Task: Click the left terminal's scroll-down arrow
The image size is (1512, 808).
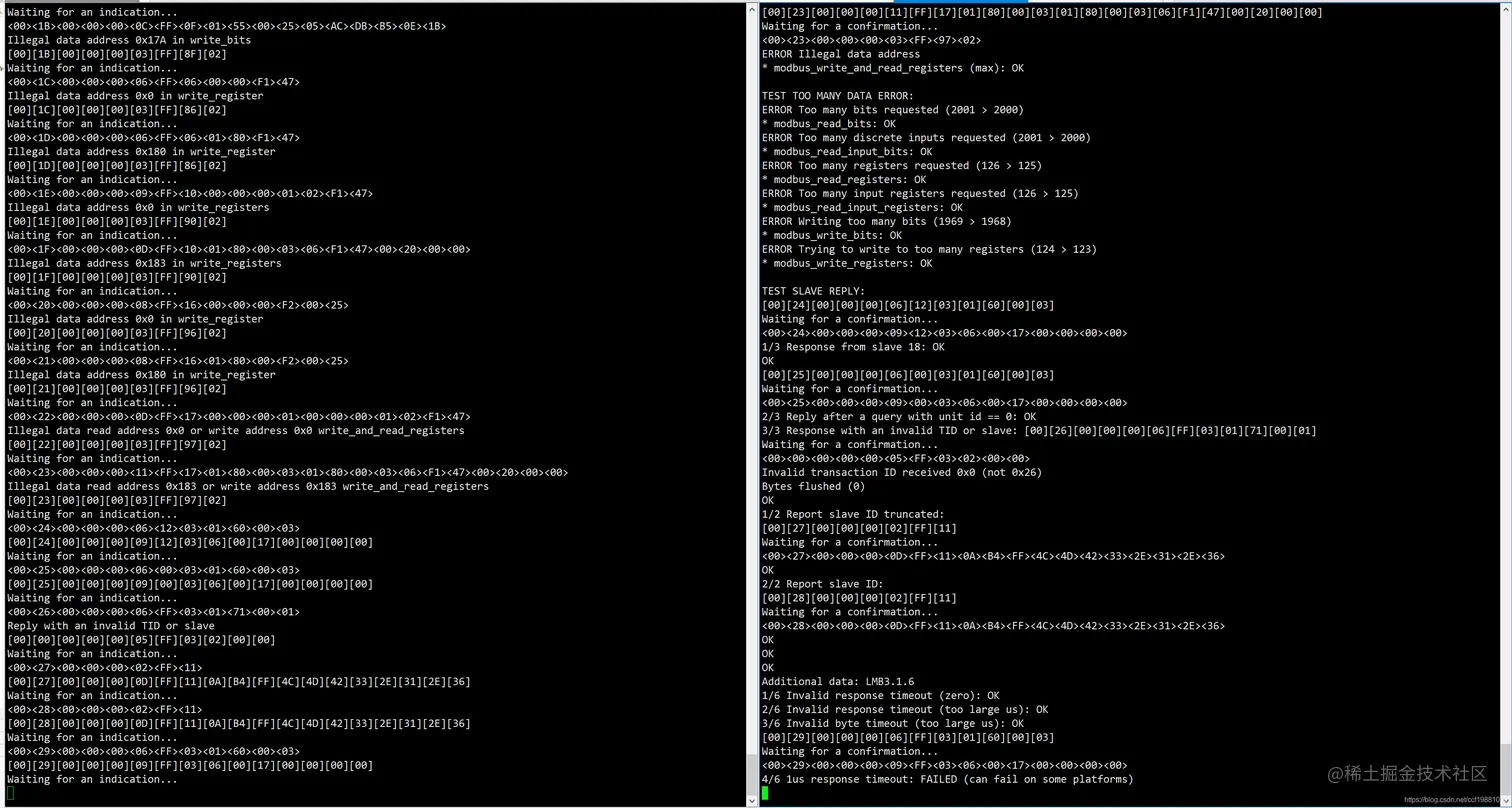Action: click(x=751, y=800)
